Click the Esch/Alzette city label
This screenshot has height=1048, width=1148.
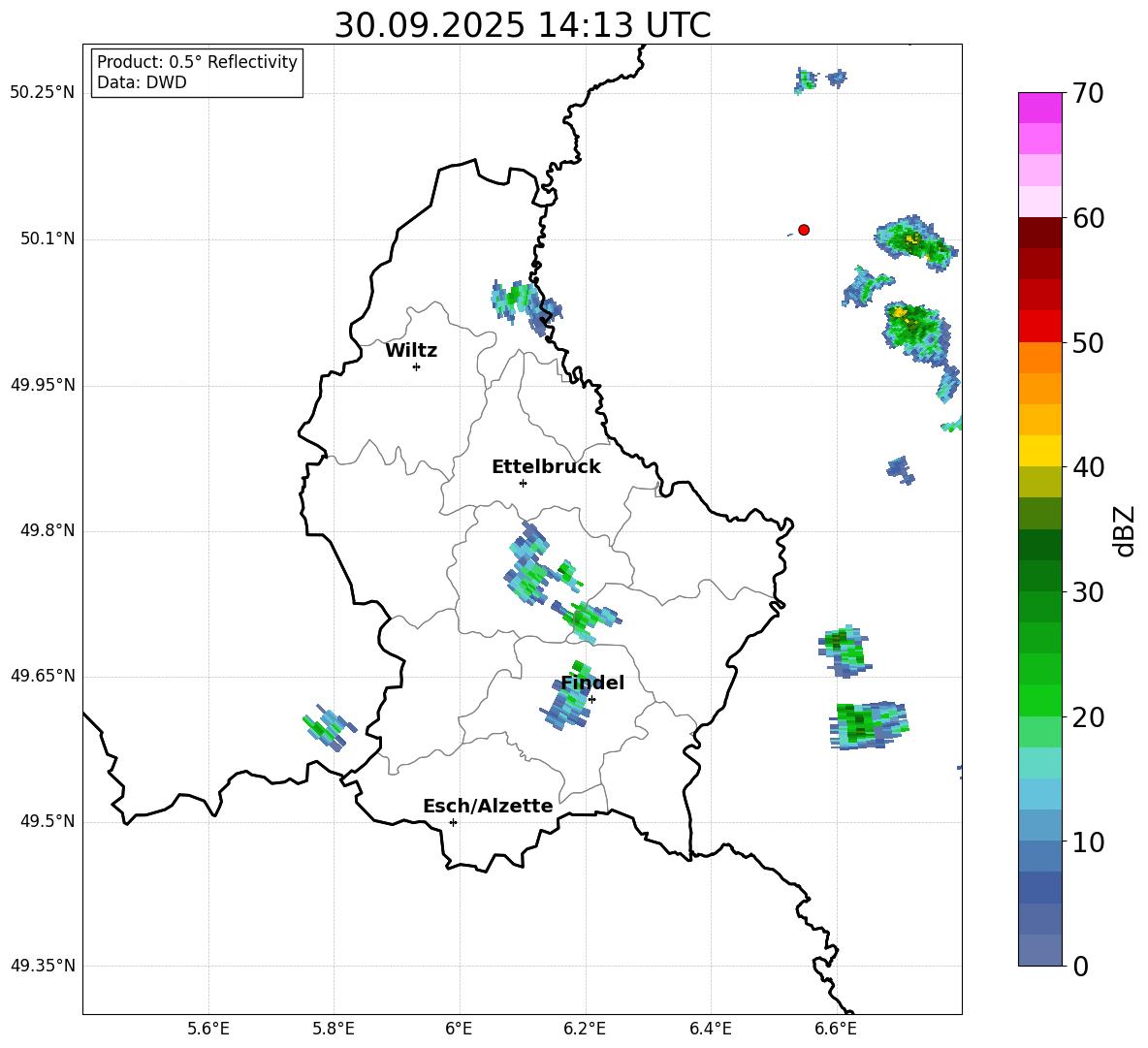[488, 806]
